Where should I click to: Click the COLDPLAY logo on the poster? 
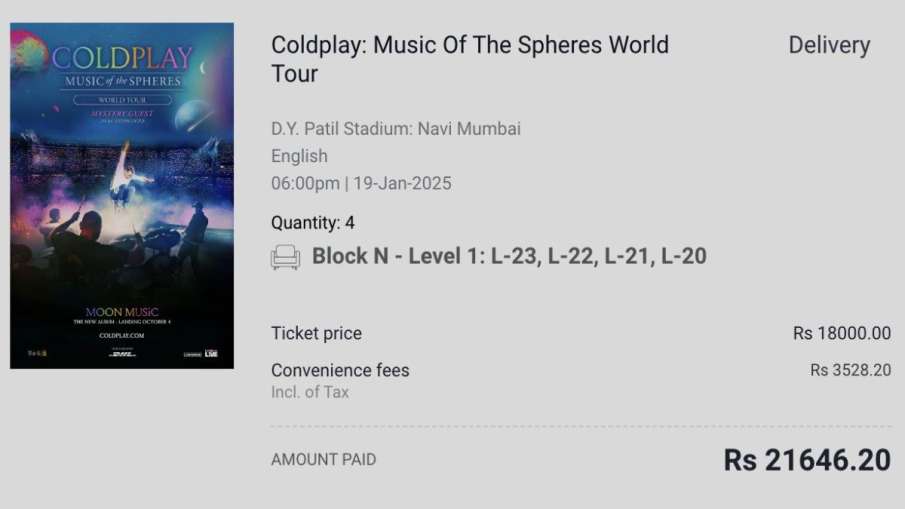coord(122,58)
